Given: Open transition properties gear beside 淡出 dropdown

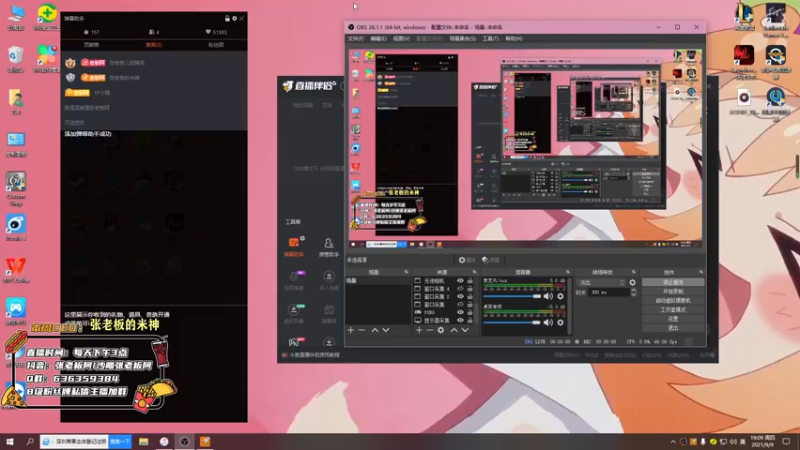Looking at the screenshot, I should coord(633,282).
